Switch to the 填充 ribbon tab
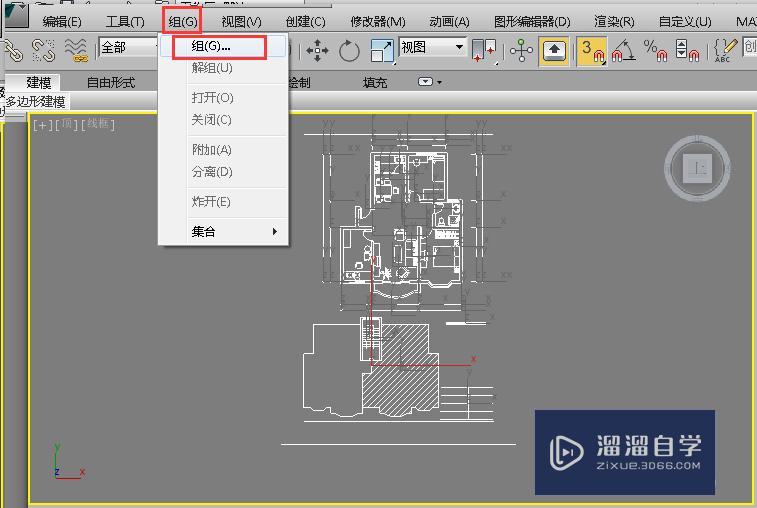Screen dimensions: 757x508 (x=375, y=83)
